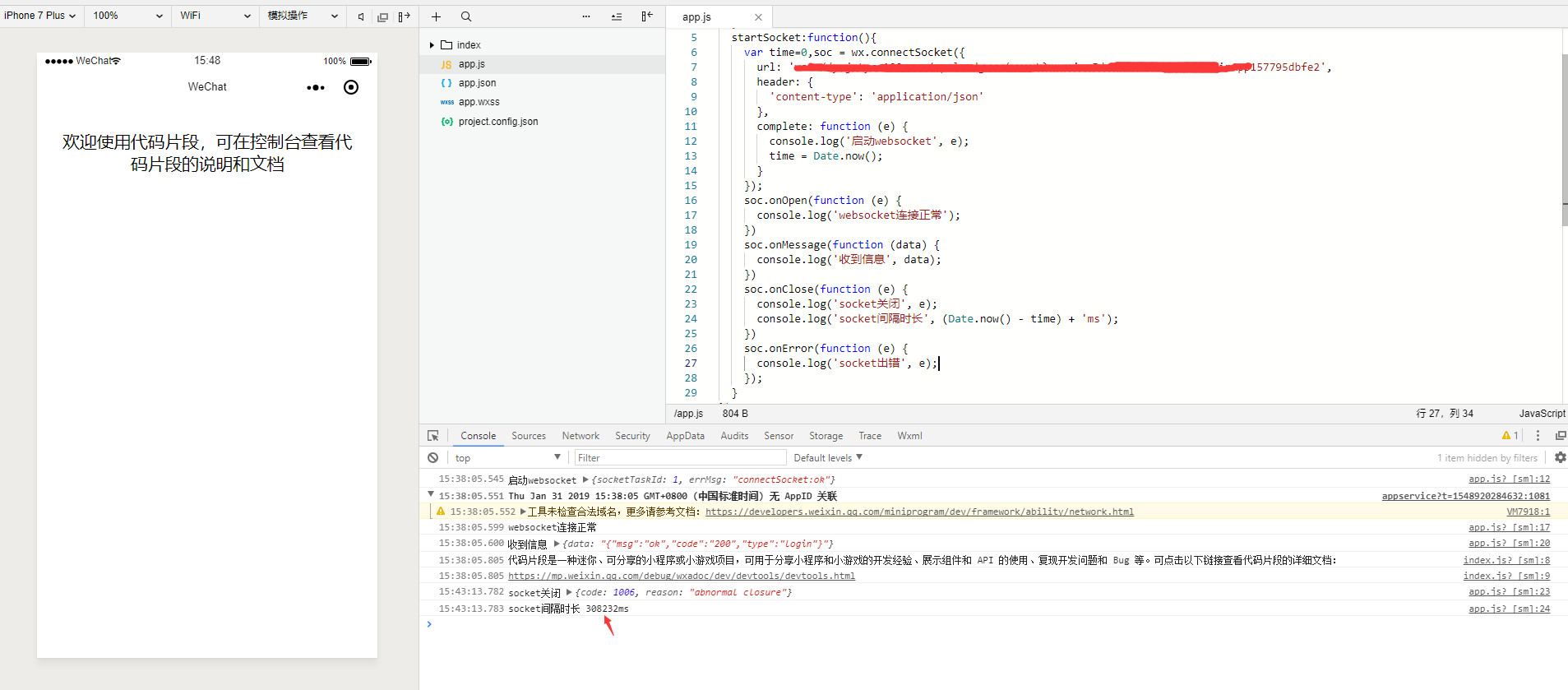Open source link app.js? [sm]:24
Screen dimensions: 1568x690
(x=1509, y=609)
